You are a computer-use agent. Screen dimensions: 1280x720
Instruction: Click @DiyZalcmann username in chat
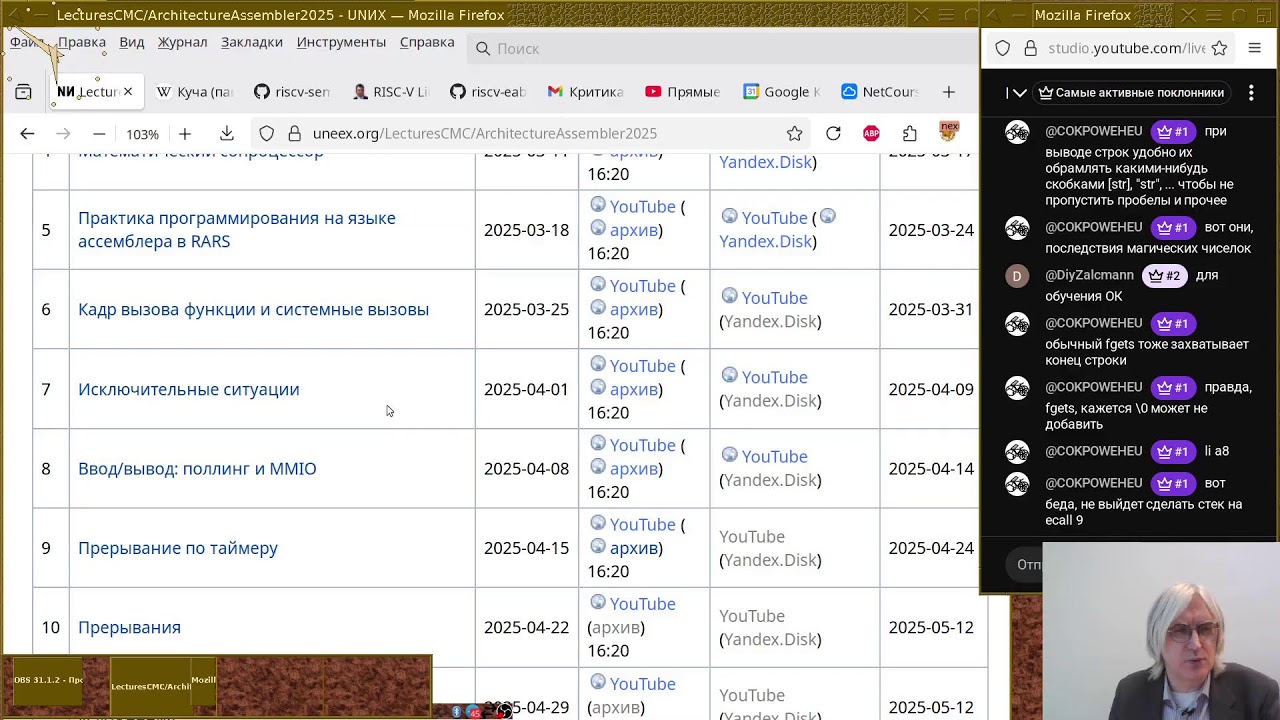1090,275
